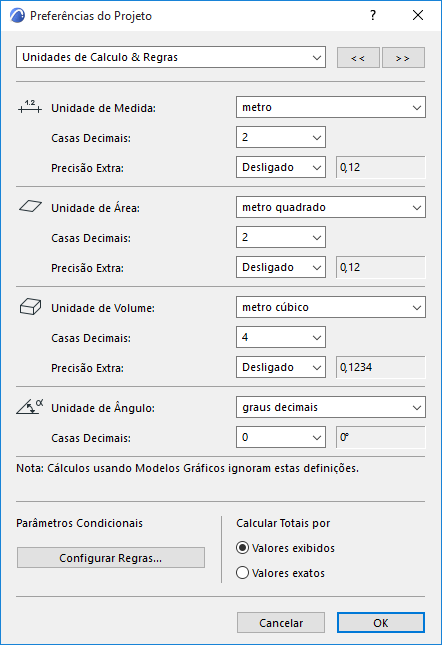Click the ArchiCAD logo in title bar
The height and width of the screenshot is (645, 442).
pyautogui.click(x=17, y=16)
